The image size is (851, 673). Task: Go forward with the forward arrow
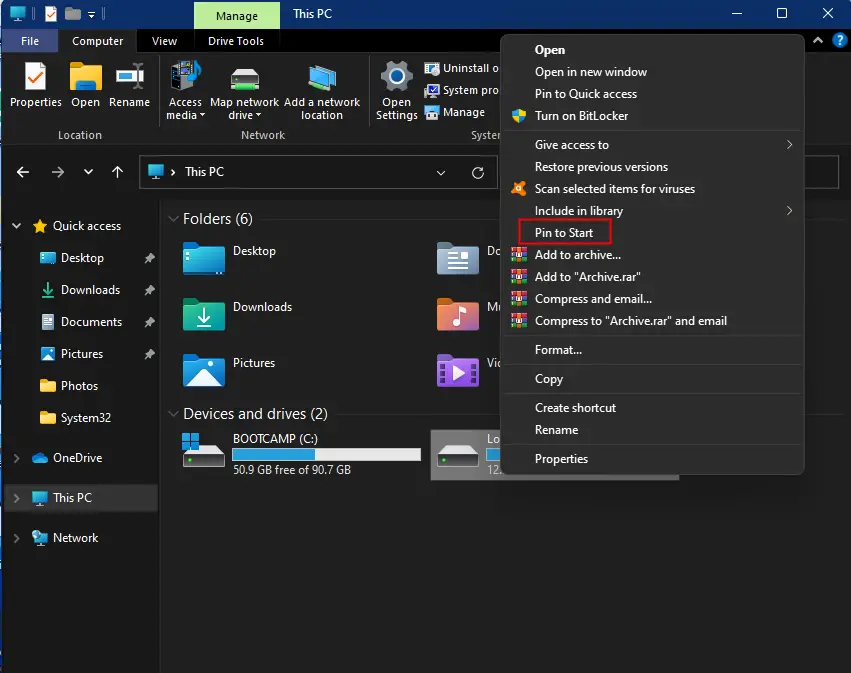[58, 173]
